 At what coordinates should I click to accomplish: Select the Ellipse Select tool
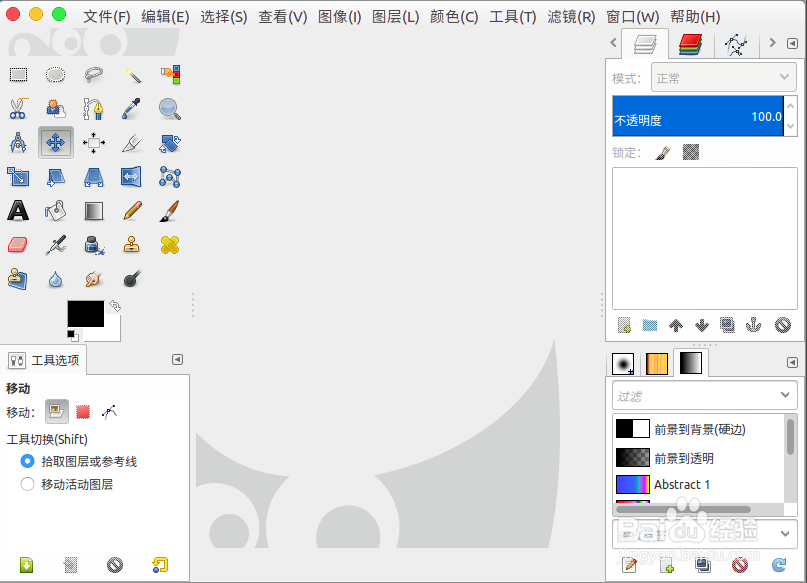56,75
